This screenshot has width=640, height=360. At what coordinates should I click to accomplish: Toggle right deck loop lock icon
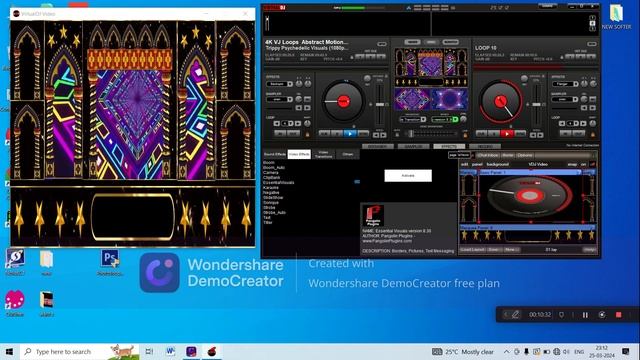[593, 134]
